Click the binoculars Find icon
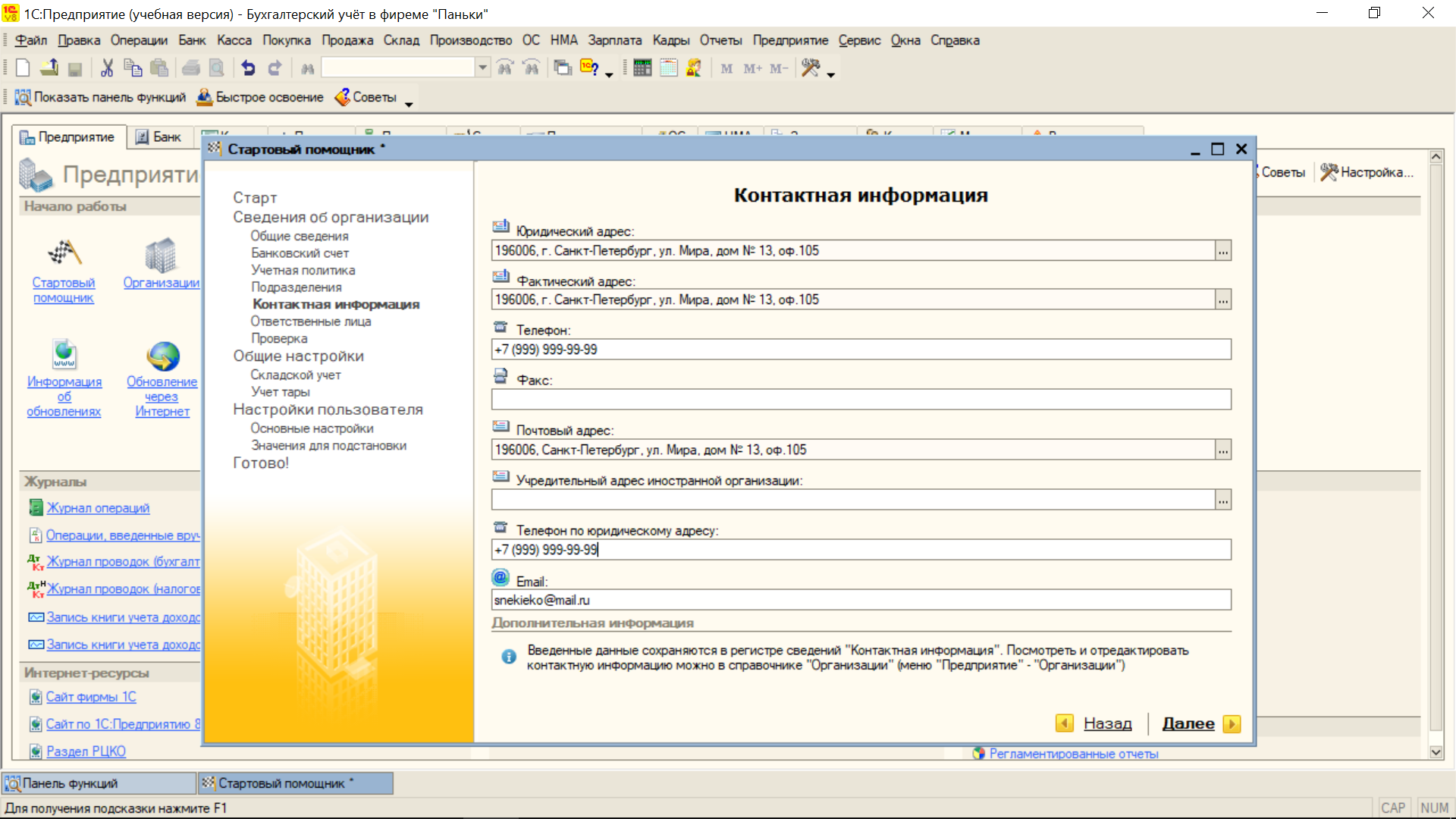 (x=307, y=68)
